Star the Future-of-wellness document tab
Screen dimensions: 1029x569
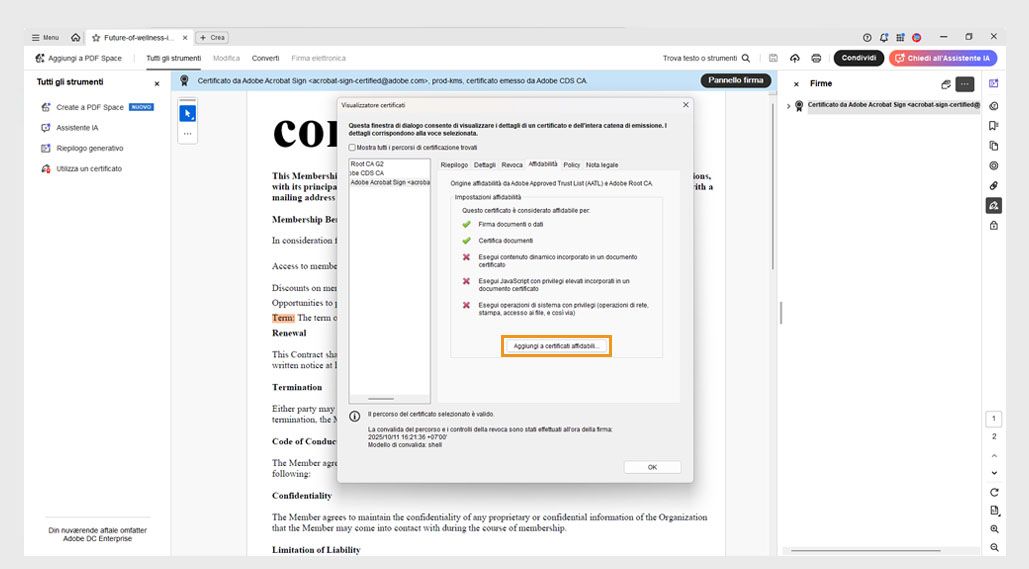click(96, 37)
